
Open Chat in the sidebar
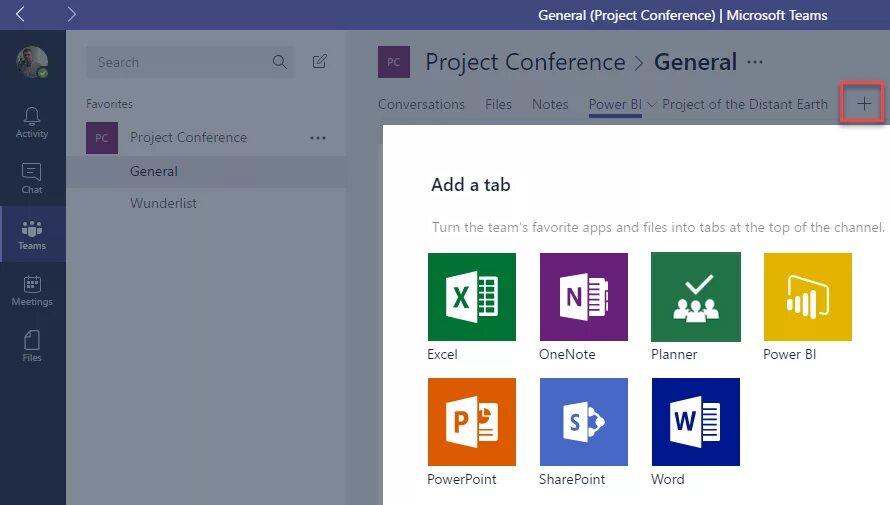point(32,178)
